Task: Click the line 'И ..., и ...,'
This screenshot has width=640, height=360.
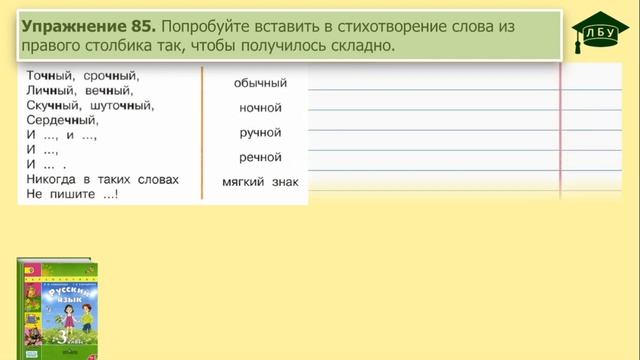Action: click(x=62, y=136)
